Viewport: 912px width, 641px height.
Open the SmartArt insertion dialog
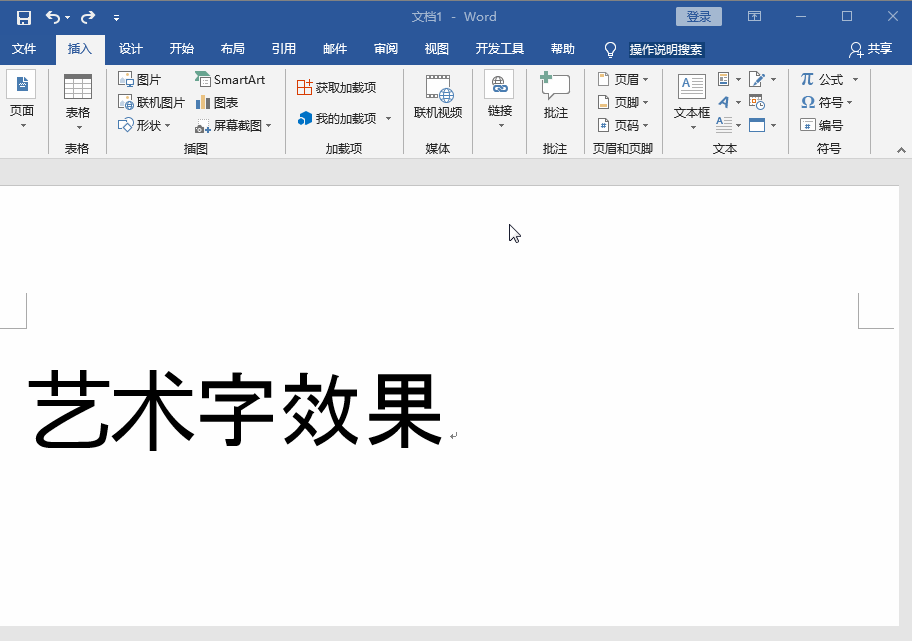(x=231, y=79)
